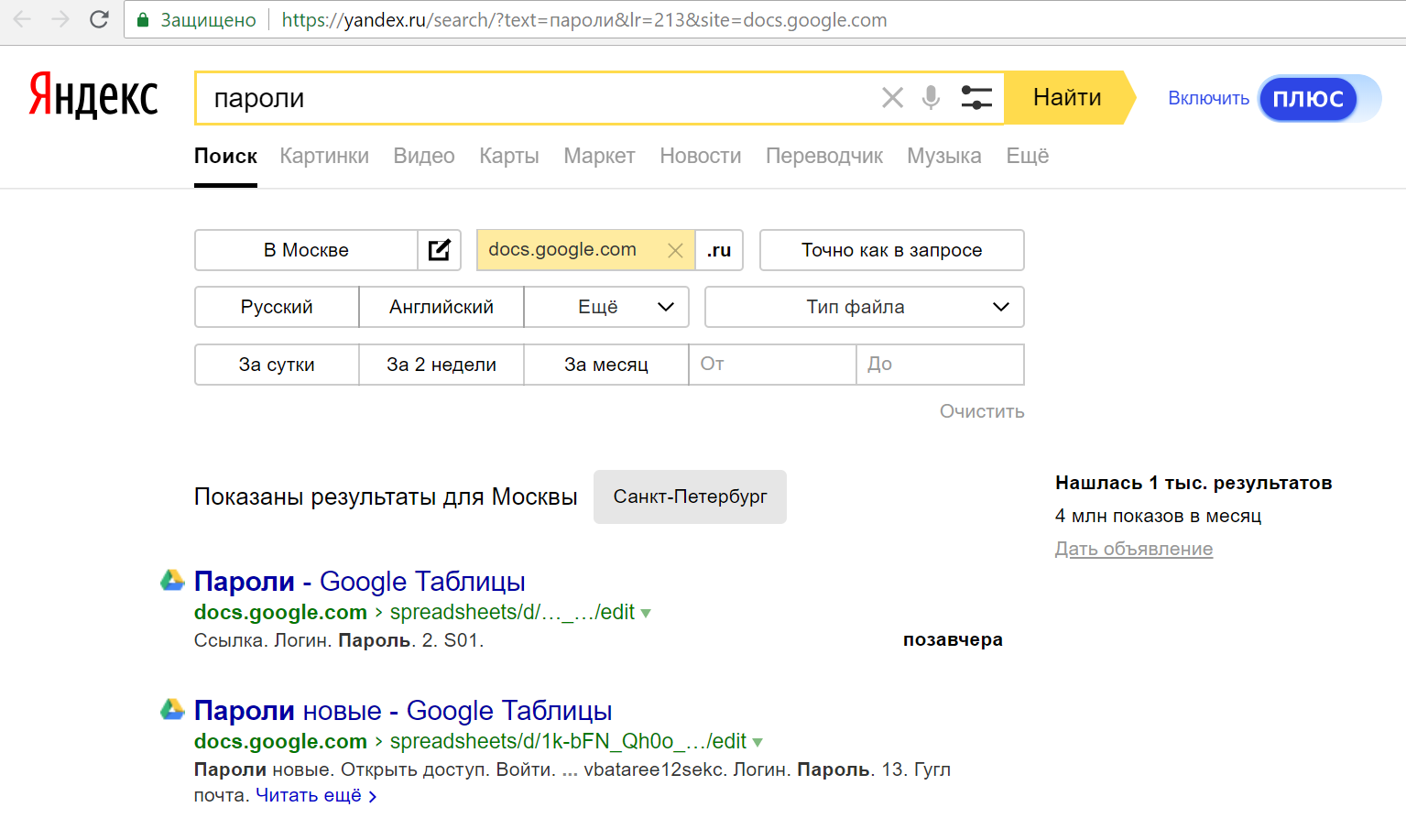Expand the Тип файла dropdown
Image resolution: width=1406 pixels, height=840 pixels.
(864, 307)
